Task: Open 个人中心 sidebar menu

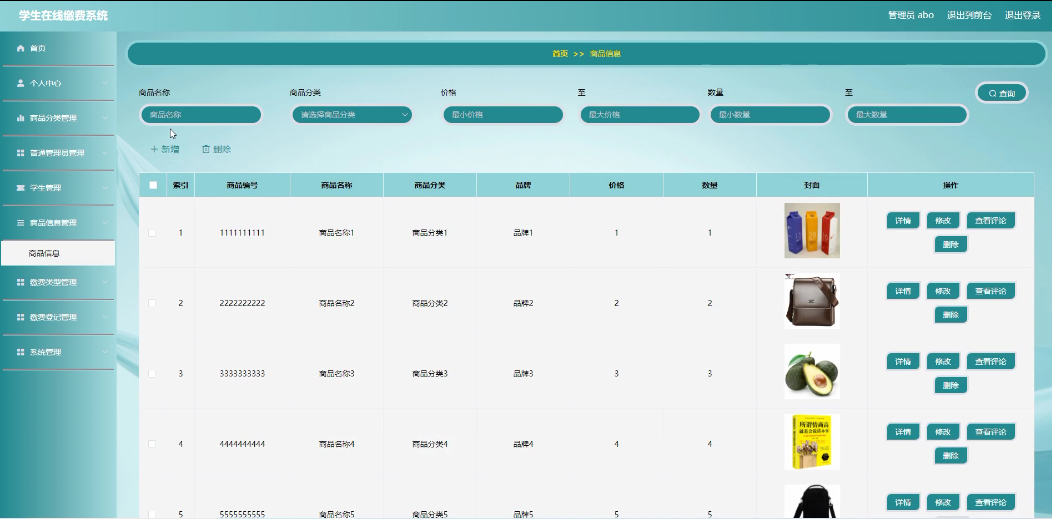Action: 58,83
